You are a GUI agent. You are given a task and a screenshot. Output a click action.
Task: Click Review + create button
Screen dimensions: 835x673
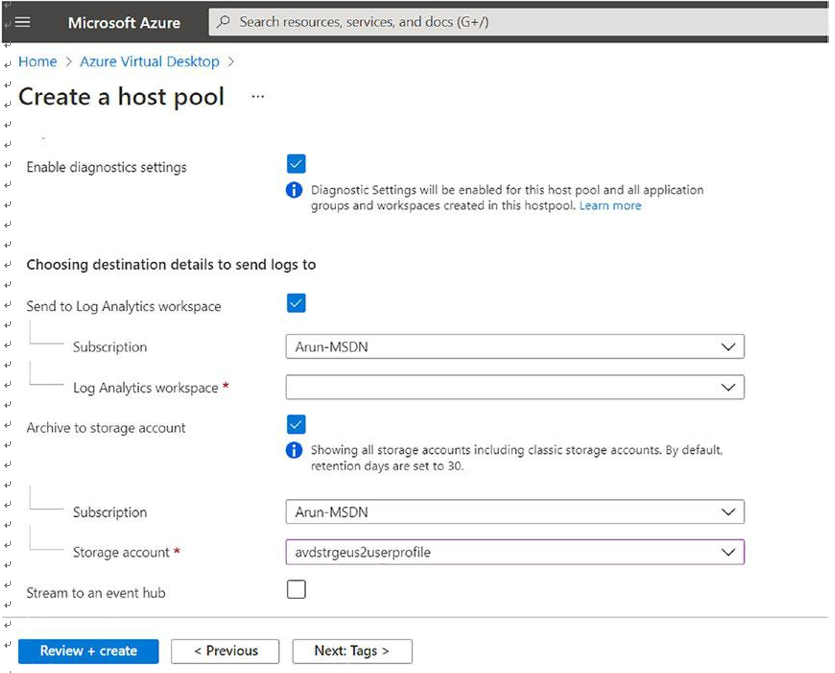[88, 651]
